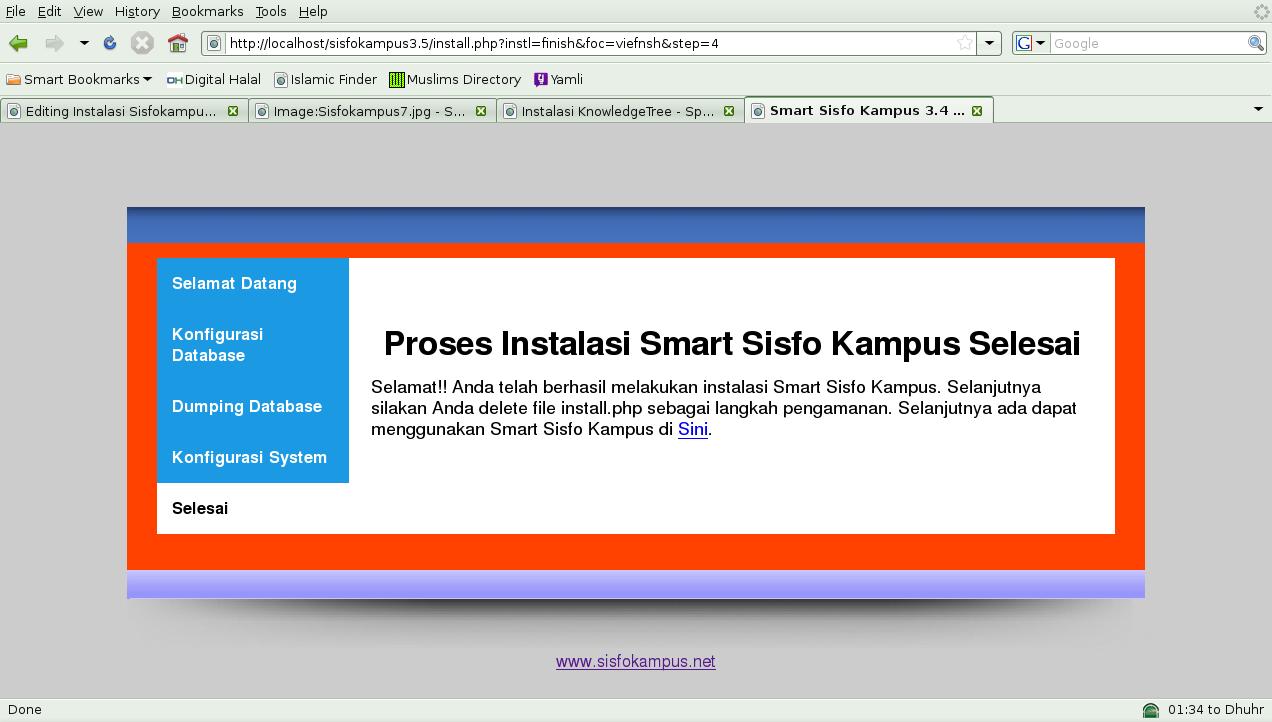Screen dimensions: 1272x722
Task: Close the Editing Instalasi Sisfokampus tab
Action: (x=233, y=111)
